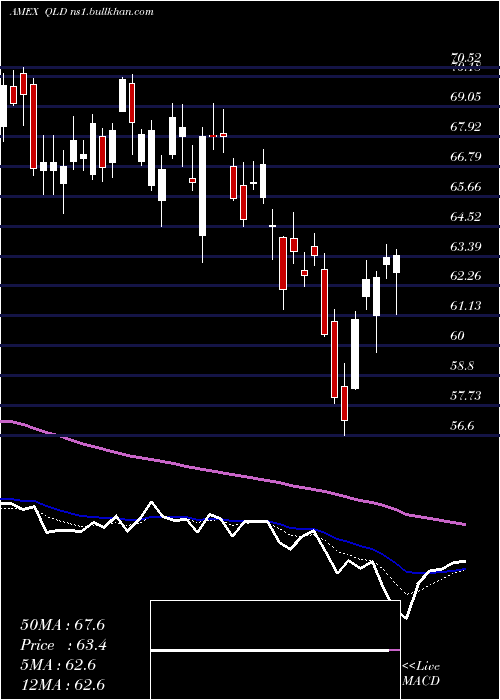
Task: Click the 57.73 price axis label
Action: [466, 396]
